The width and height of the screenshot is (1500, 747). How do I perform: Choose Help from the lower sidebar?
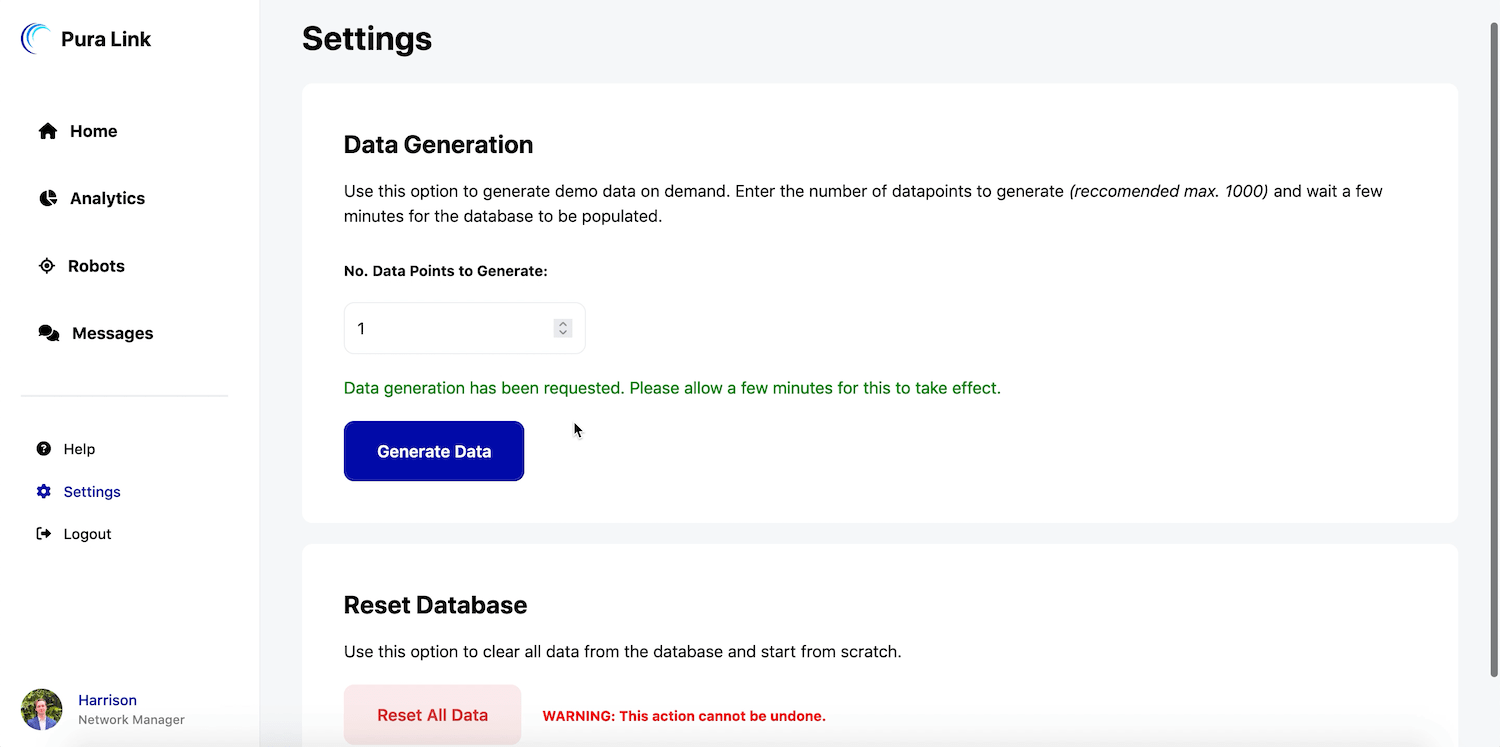(x=79, y=448)
